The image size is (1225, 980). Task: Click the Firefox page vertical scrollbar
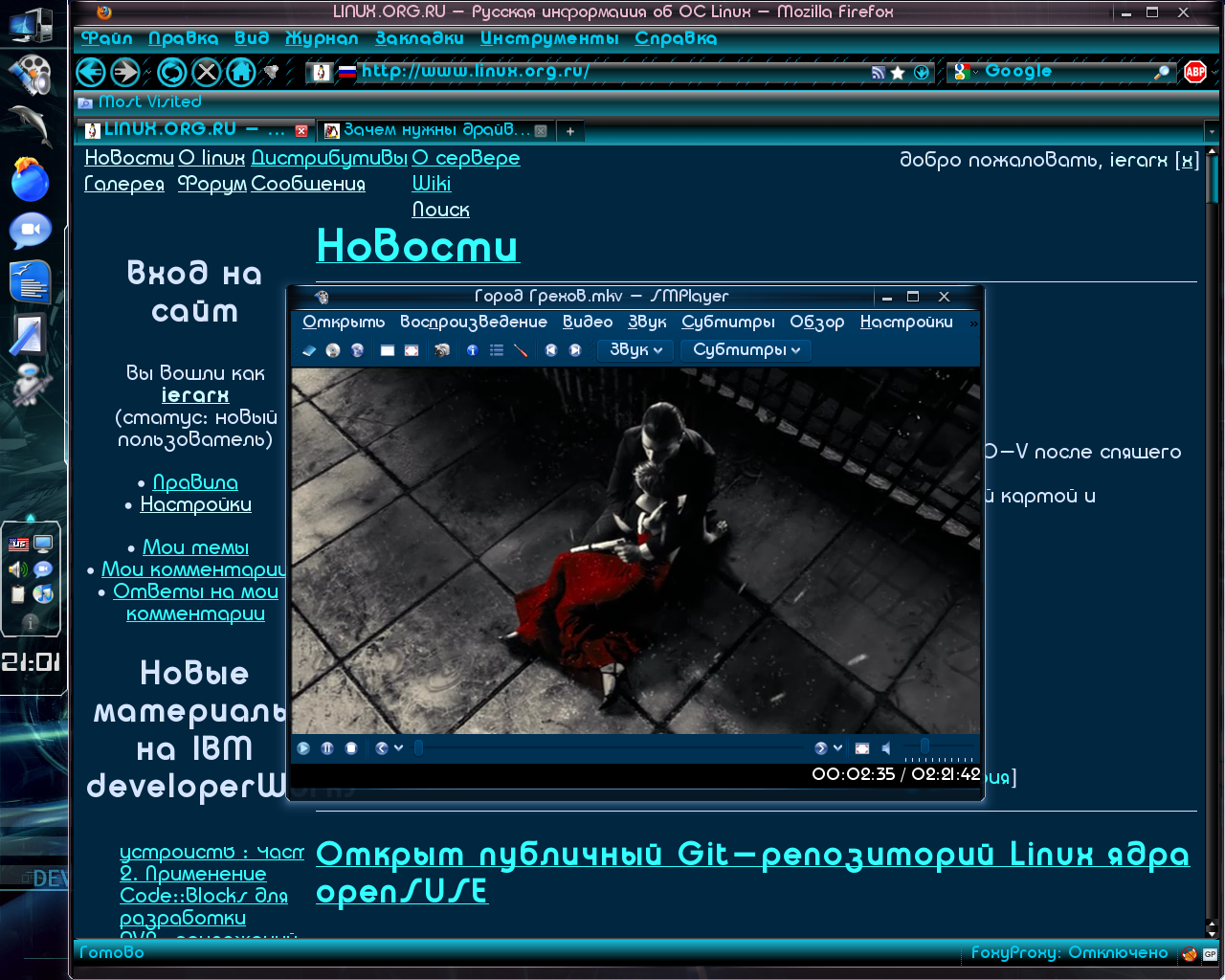[x=1213, y=541]
